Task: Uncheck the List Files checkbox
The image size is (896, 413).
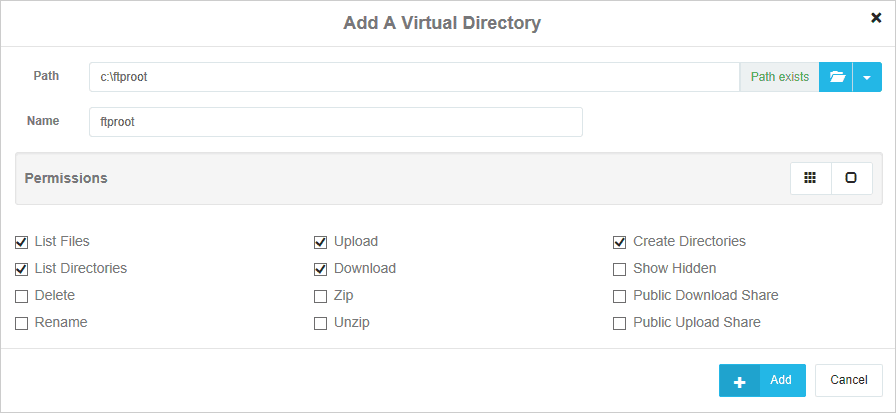Action: [x=22, y=242]
